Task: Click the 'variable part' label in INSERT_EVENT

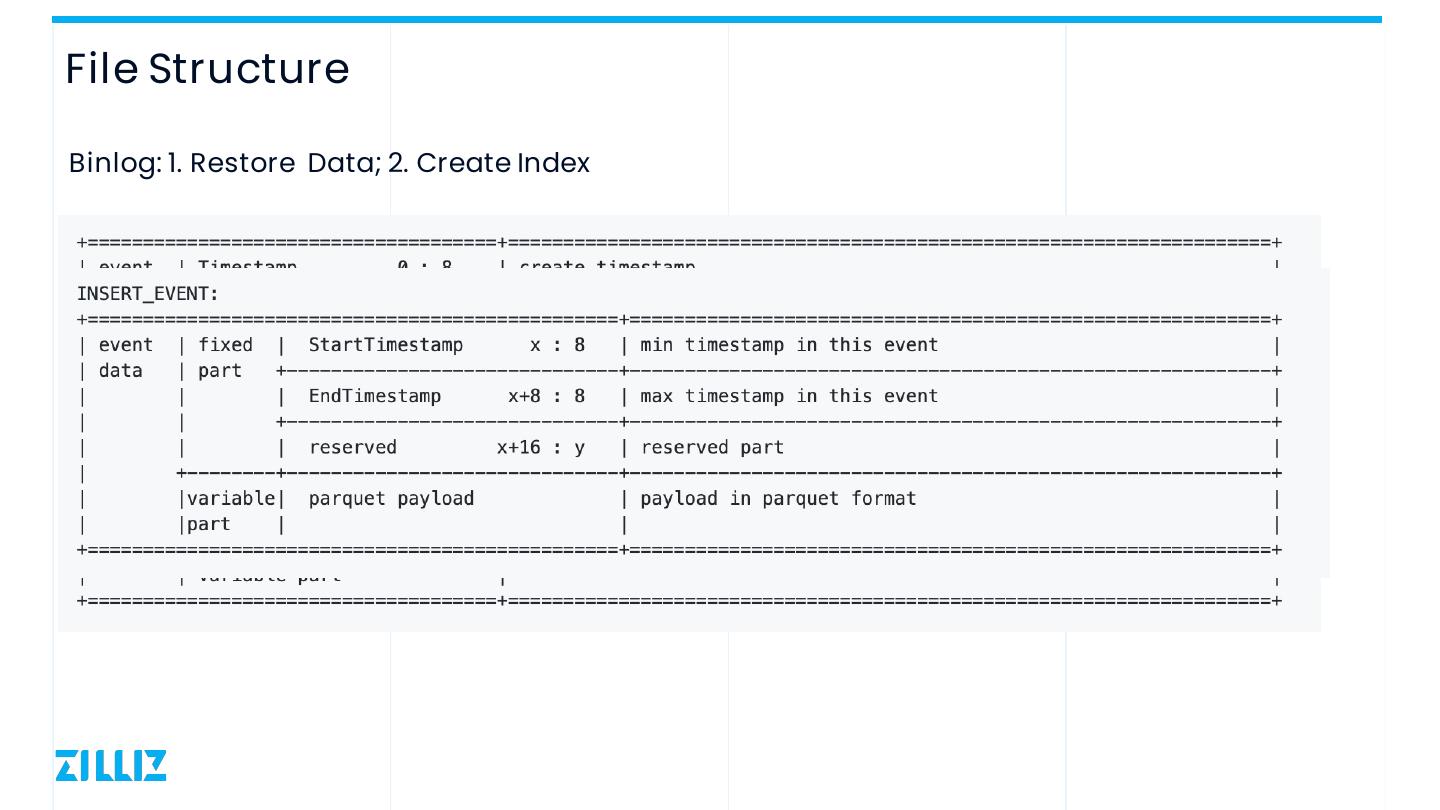Action: (x=230, y=511)
